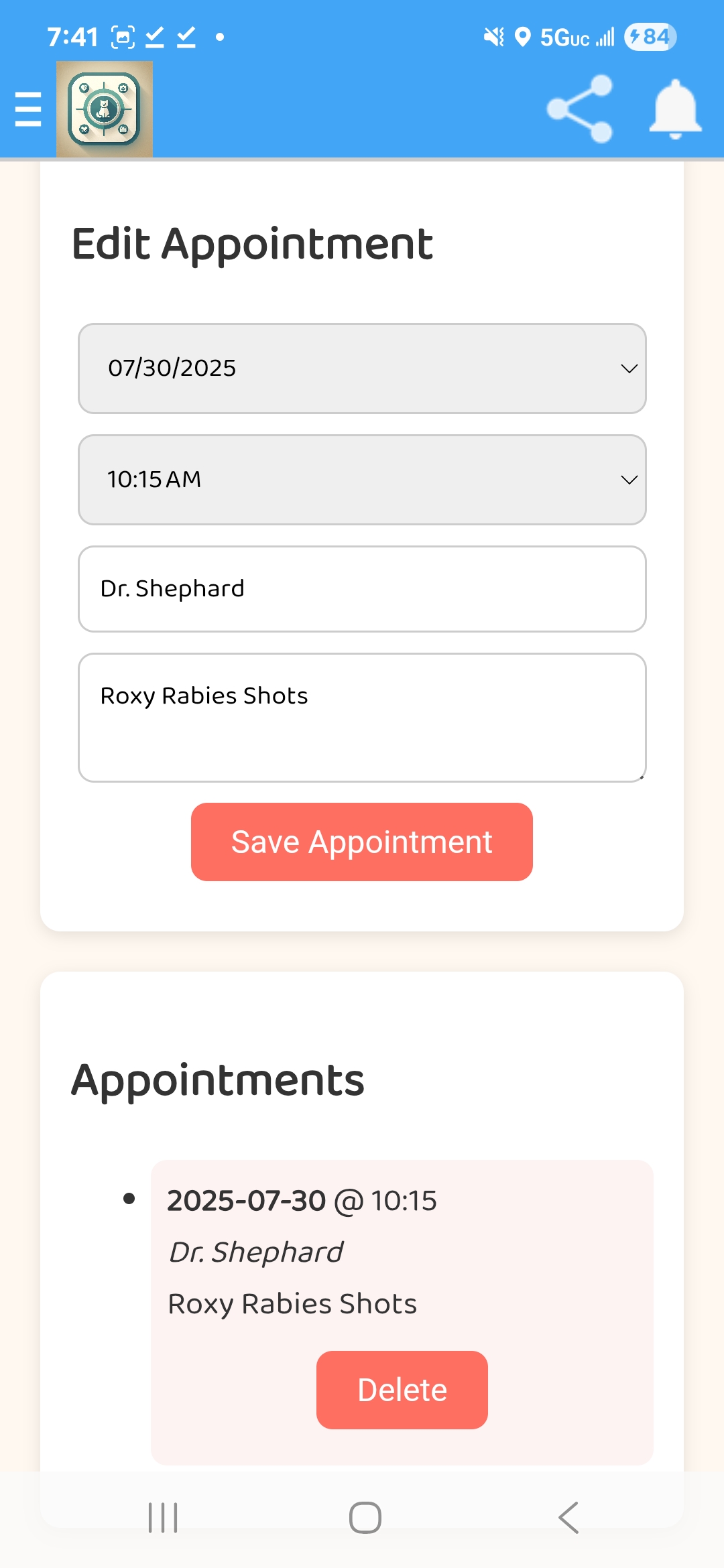Screen dimensions: 724x1568
Task: Click the Dr. Shephard vet name field
Action: (362, 589)
